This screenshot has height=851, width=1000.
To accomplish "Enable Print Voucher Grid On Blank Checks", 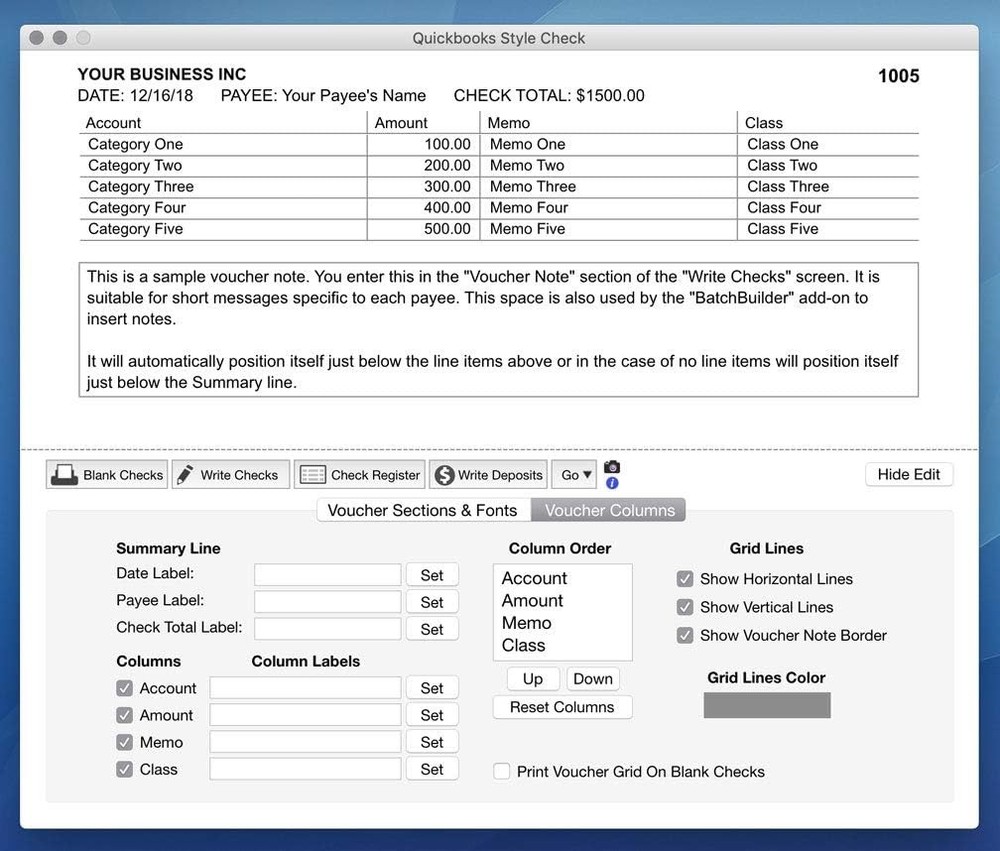I will pyautogui.click(x=501, y=771).
